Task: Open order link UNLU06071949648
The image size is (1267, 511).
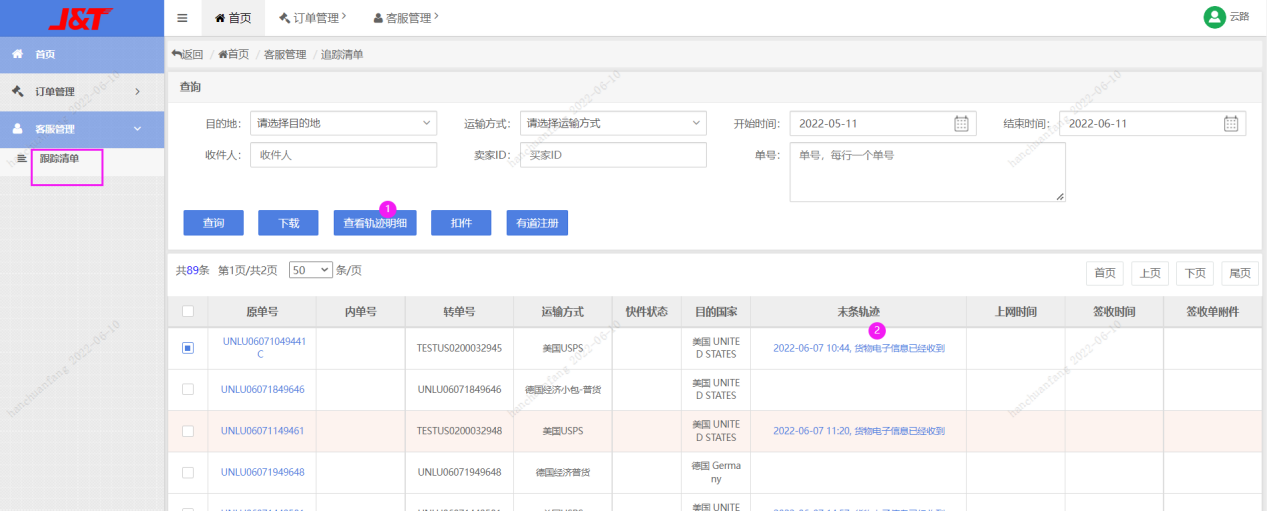Action: click(x=262, y=472)
